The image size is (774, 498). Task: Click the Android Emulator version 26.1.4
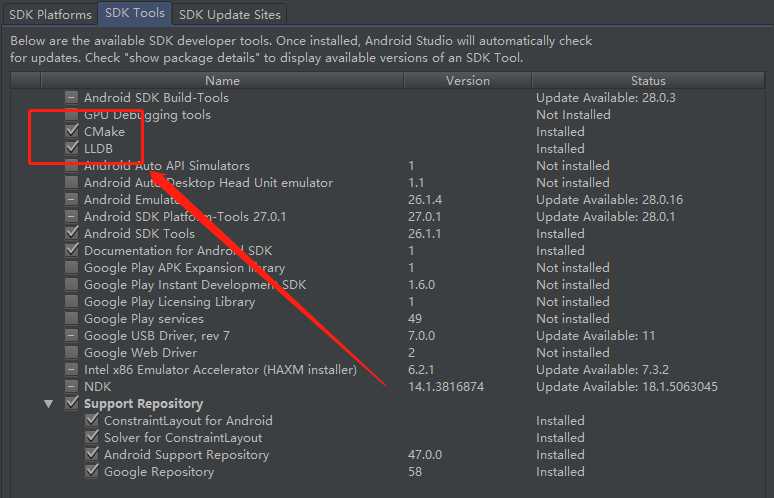point(425,200)
